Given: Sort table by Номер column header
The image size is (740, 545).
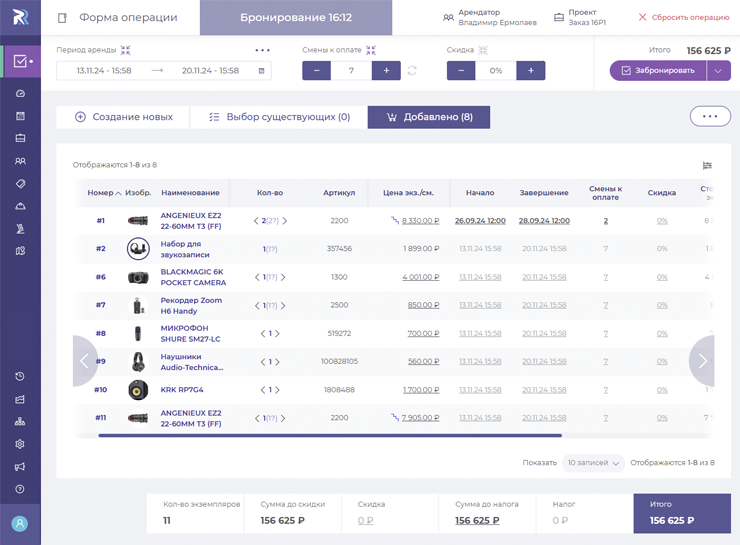Looking at the screenshot, I should pyautogui.click(x=101, y=193).
